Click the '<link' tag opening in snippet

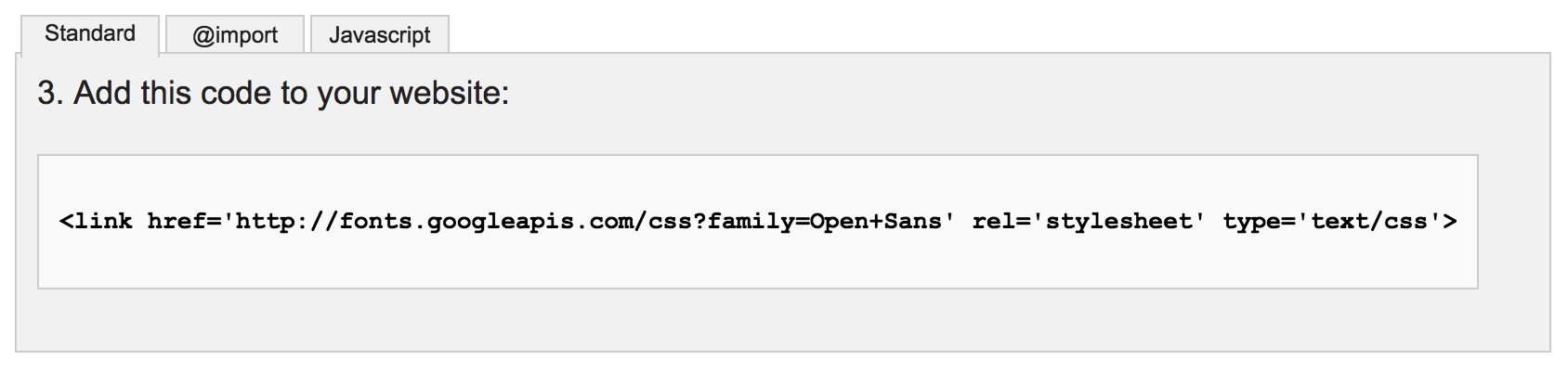96,222
